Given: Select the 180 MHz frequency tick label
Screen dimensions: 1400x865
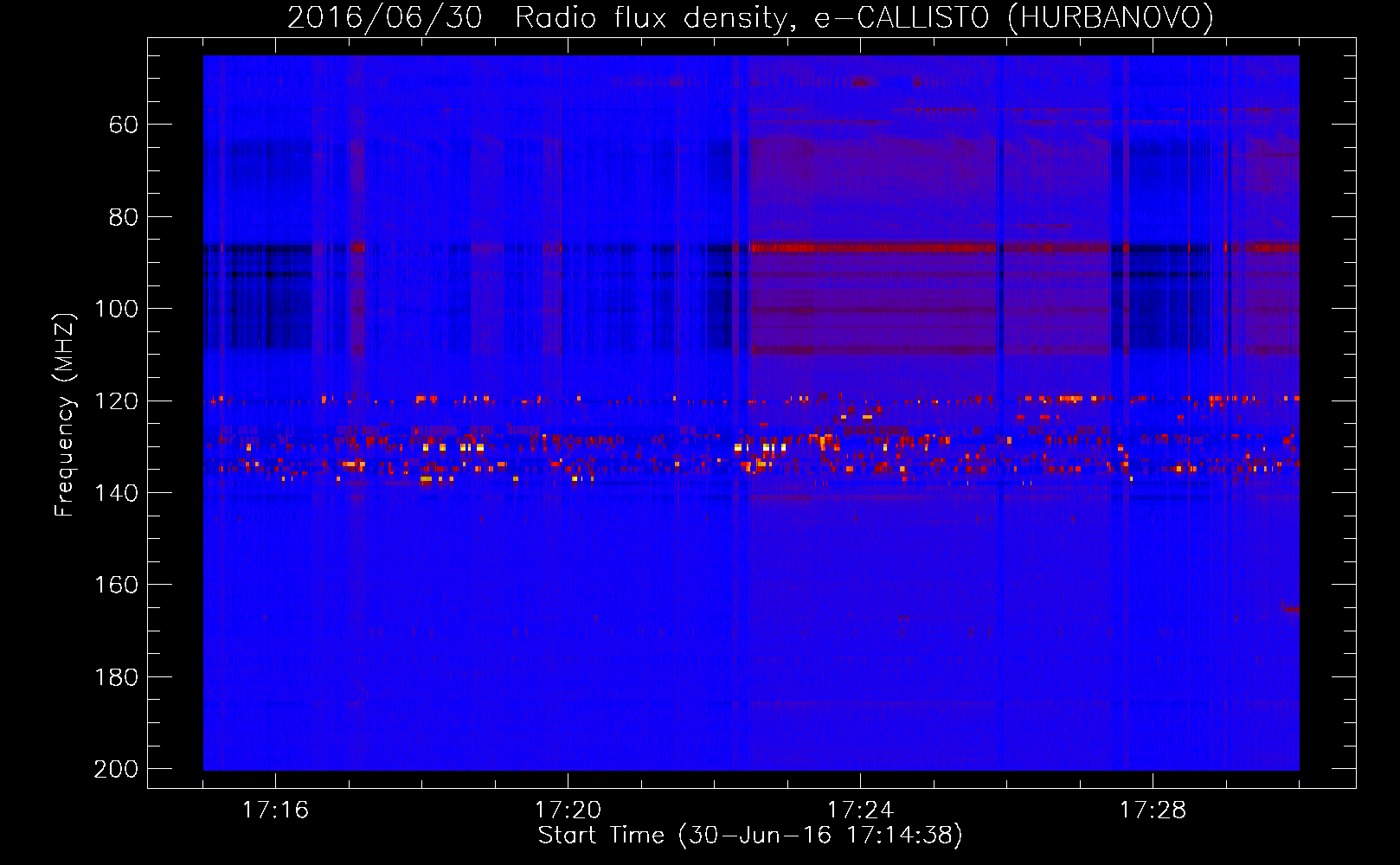Looking at the screenshot, I should click(x=117, y=677).
